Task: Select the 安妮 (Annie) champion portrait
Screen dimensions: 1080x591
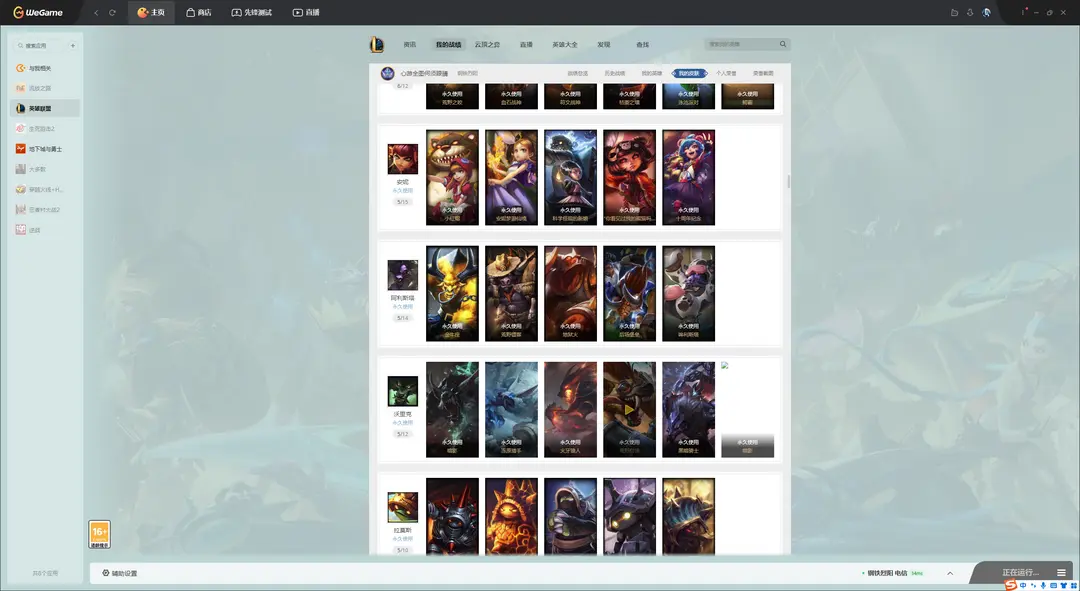Action: point(402,158)
